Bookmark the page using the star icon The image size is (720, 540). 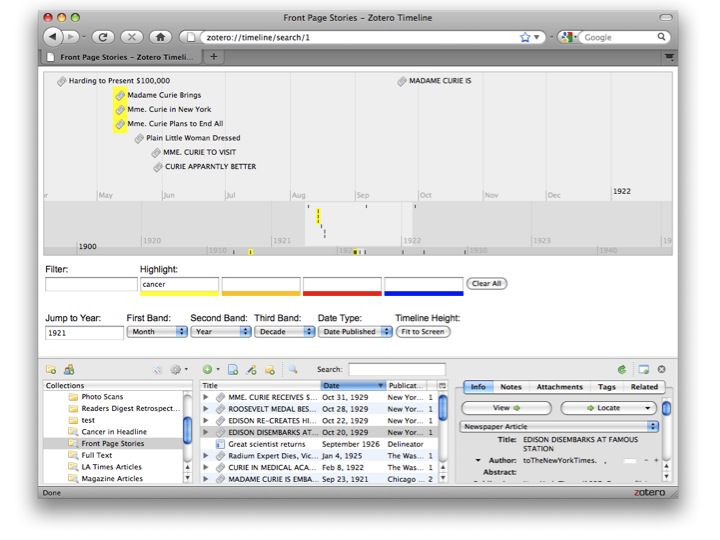coord(525,37)
